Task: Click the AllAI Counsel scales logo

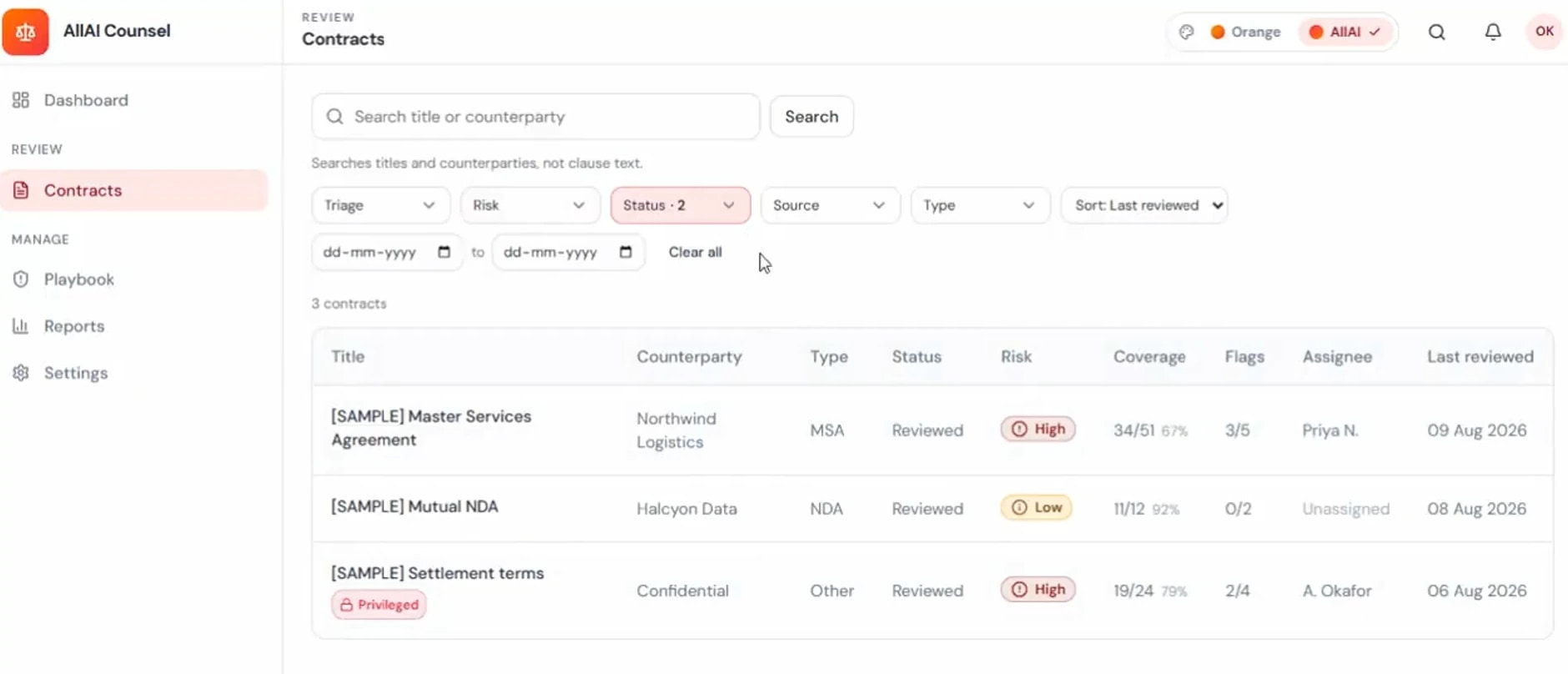Action: point(25,32)
